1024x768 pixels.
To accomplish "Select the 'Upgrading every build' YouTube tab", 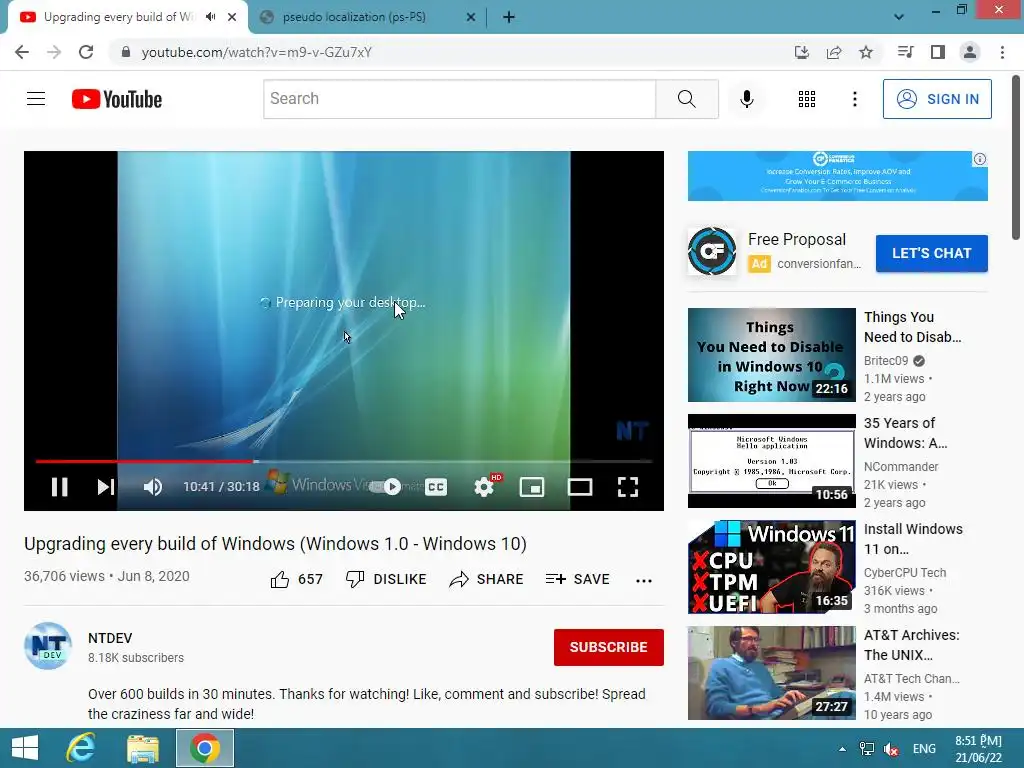I will point(118,17).
